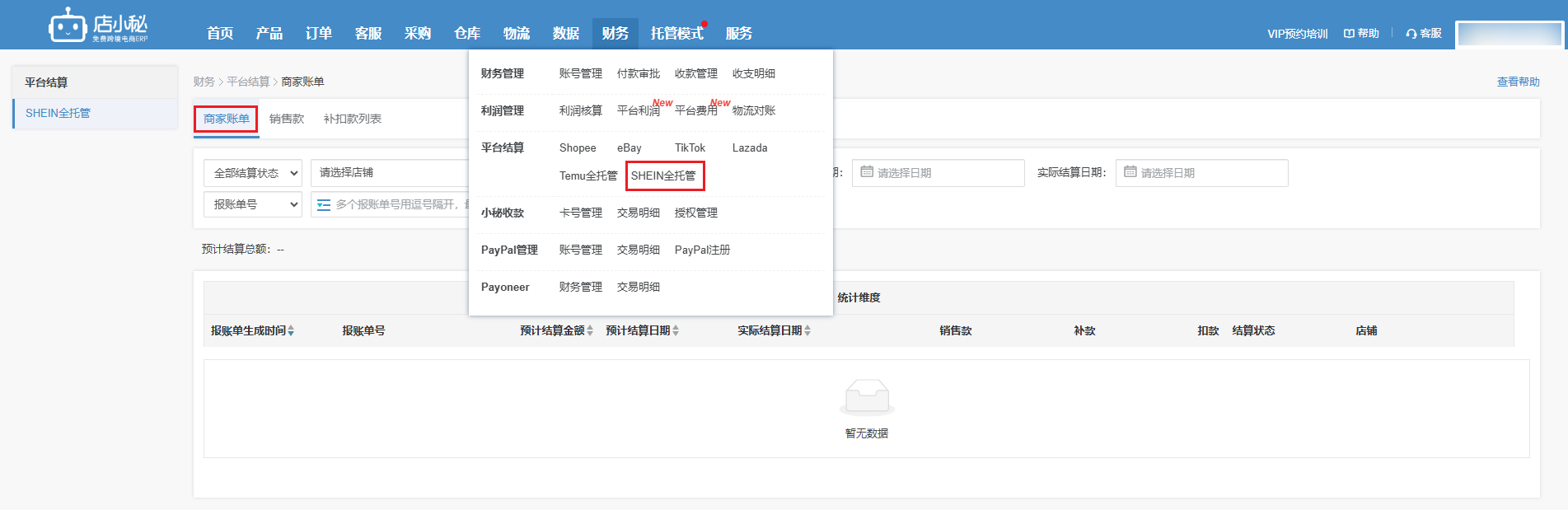
Task: Click the 结算状态 column header
Action: (x=1253, y=330)
